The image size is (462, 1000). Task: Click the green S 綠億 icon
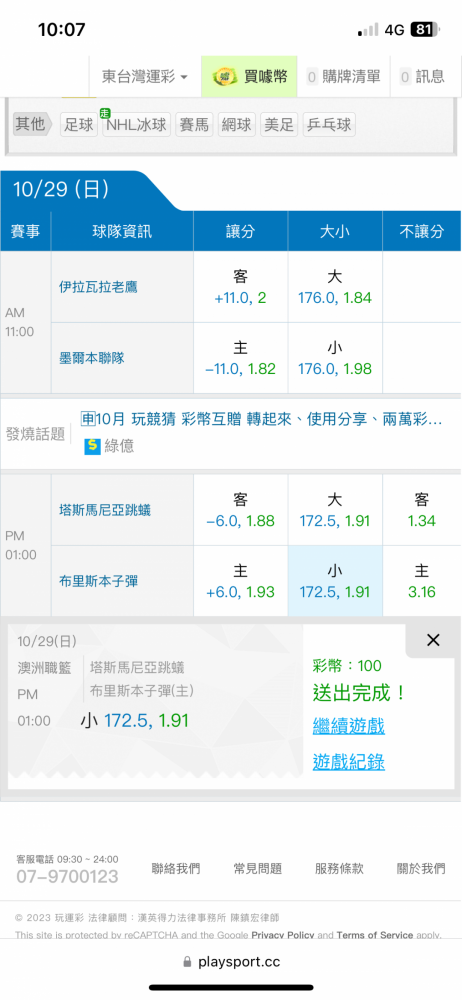point(93,445)
